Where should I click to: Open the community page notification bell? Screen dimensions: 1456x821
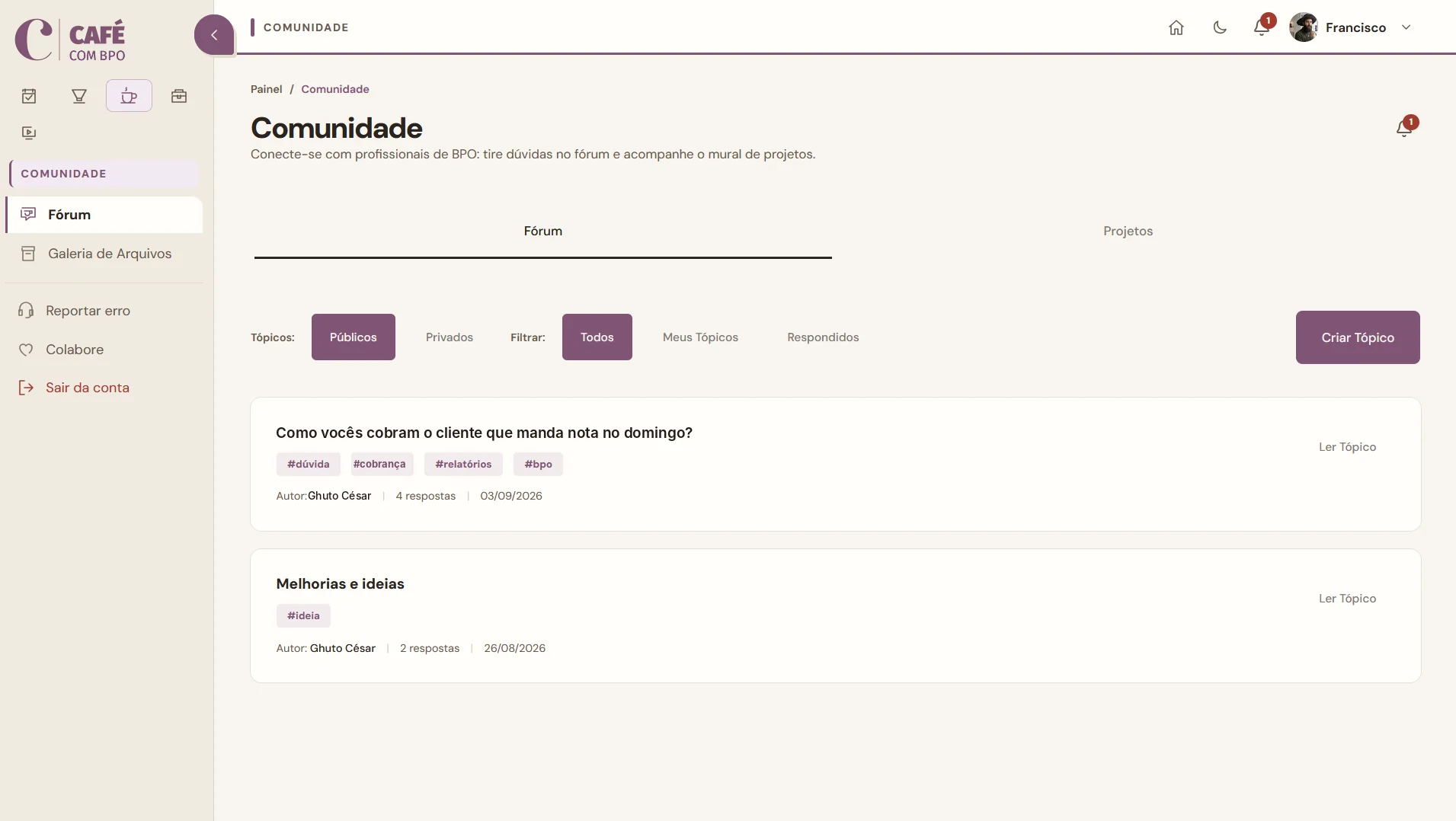pyautogui.click(x=1406, y=126)
